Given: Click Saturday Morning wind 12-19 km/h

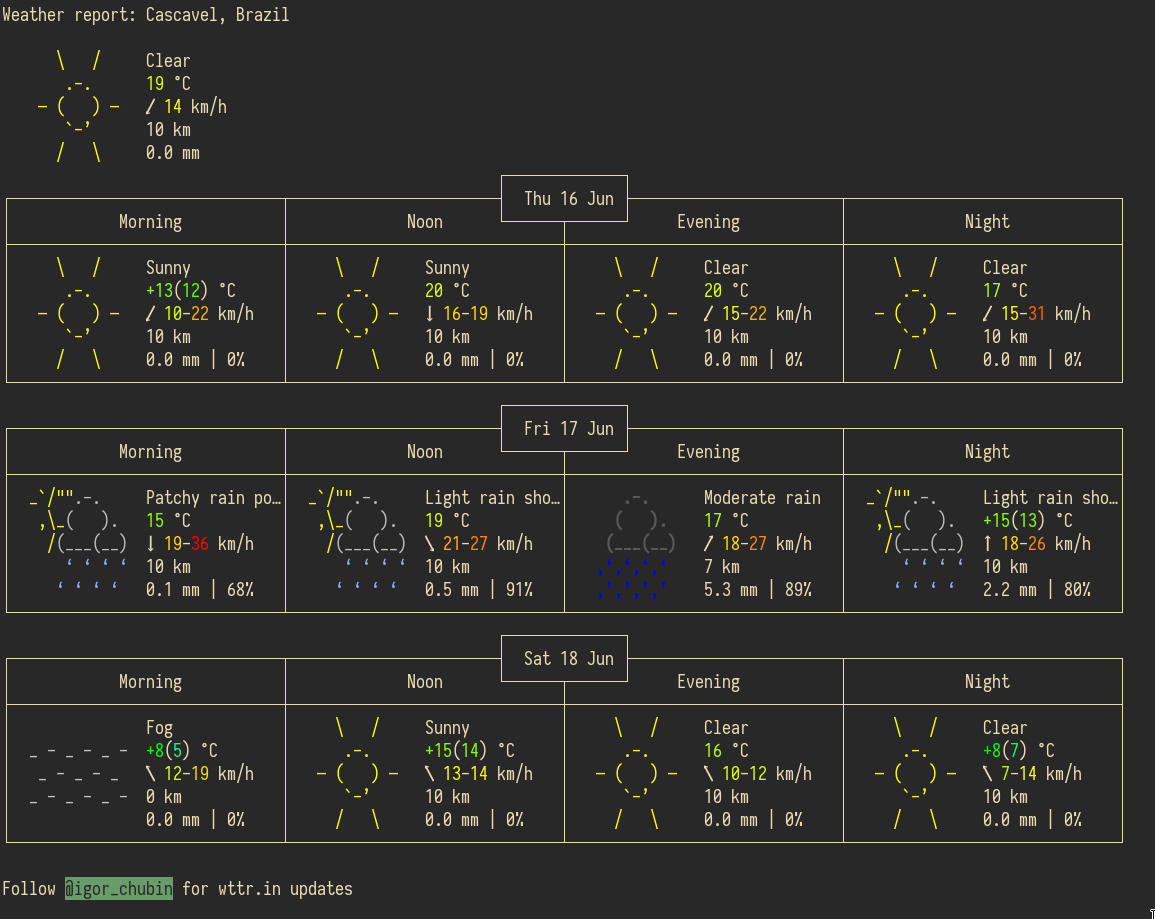Looking at the screenshot, I should click(200, 774).
